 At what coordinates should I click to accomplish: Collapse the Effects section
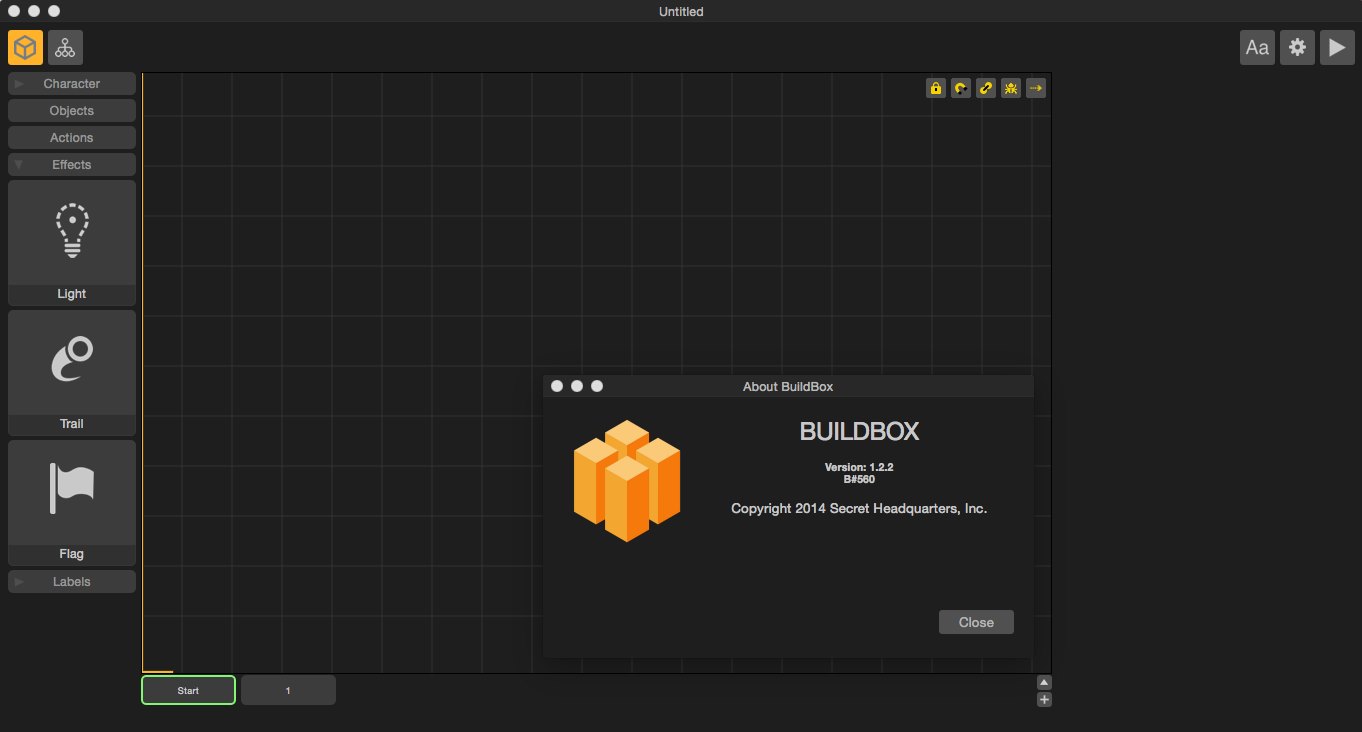point(72,165)
